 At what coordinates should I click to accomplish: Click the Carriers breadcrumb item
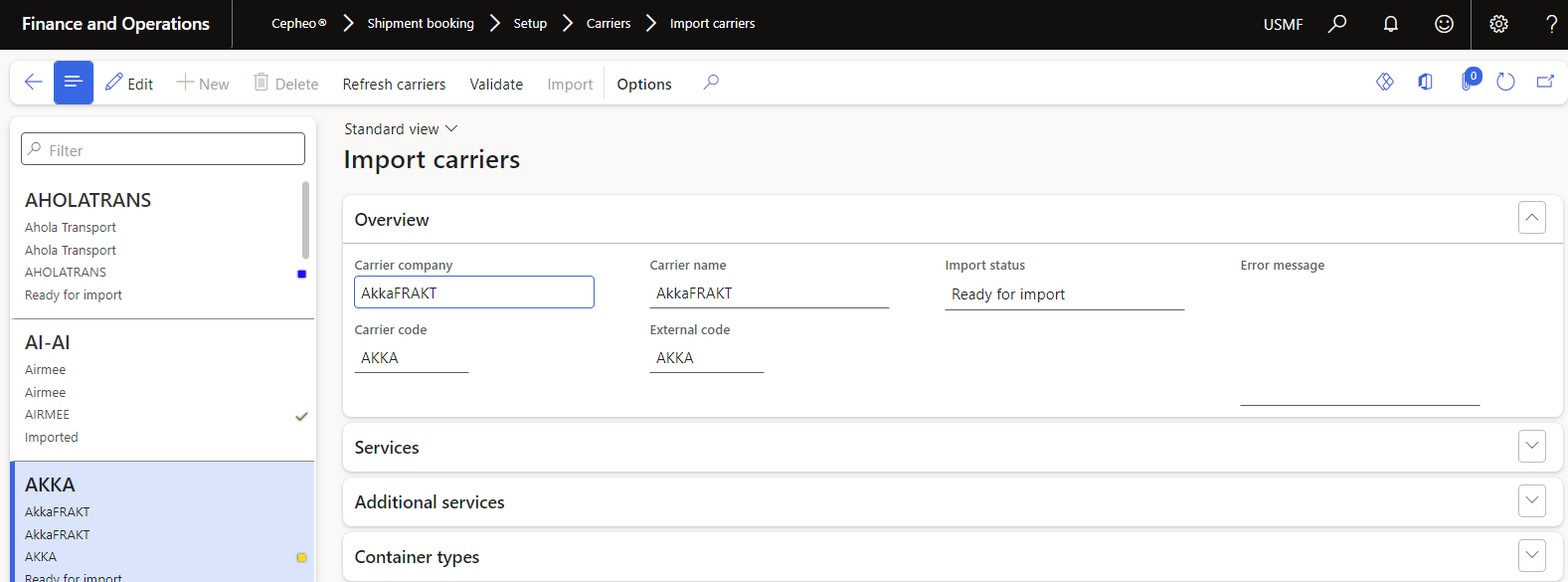pos(608,24)
